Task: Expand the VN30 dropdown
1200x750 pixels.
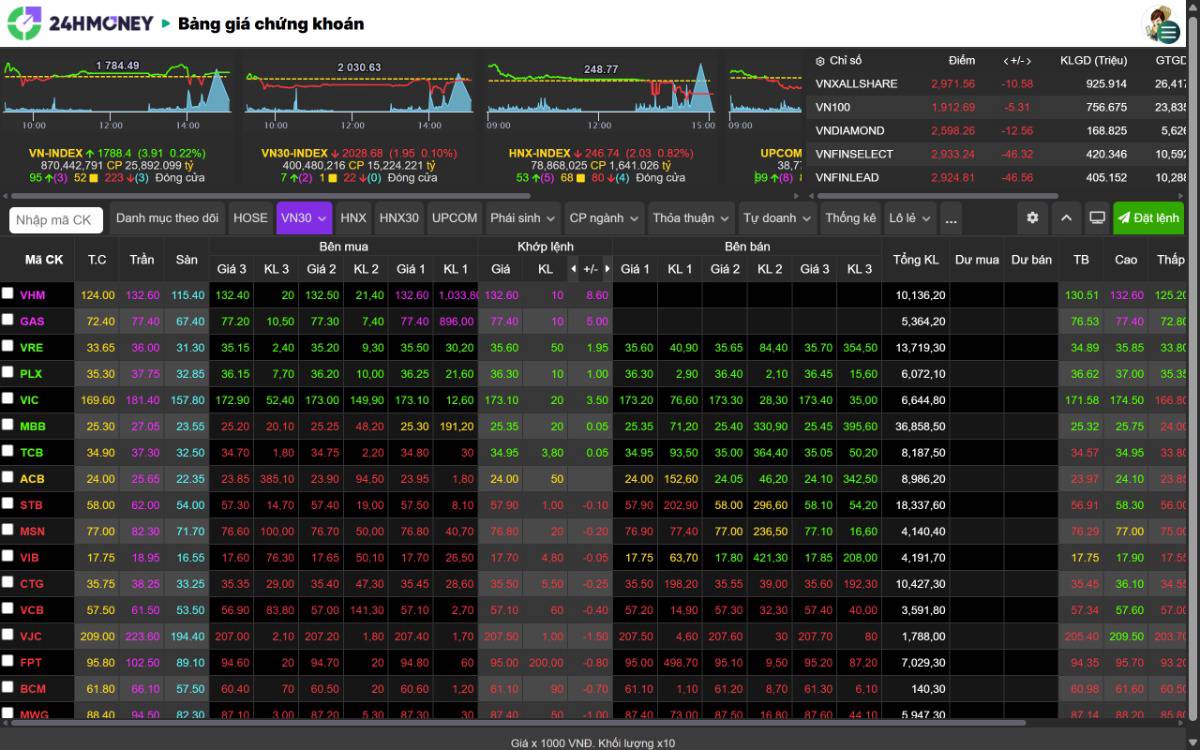Action: [304, 218]
